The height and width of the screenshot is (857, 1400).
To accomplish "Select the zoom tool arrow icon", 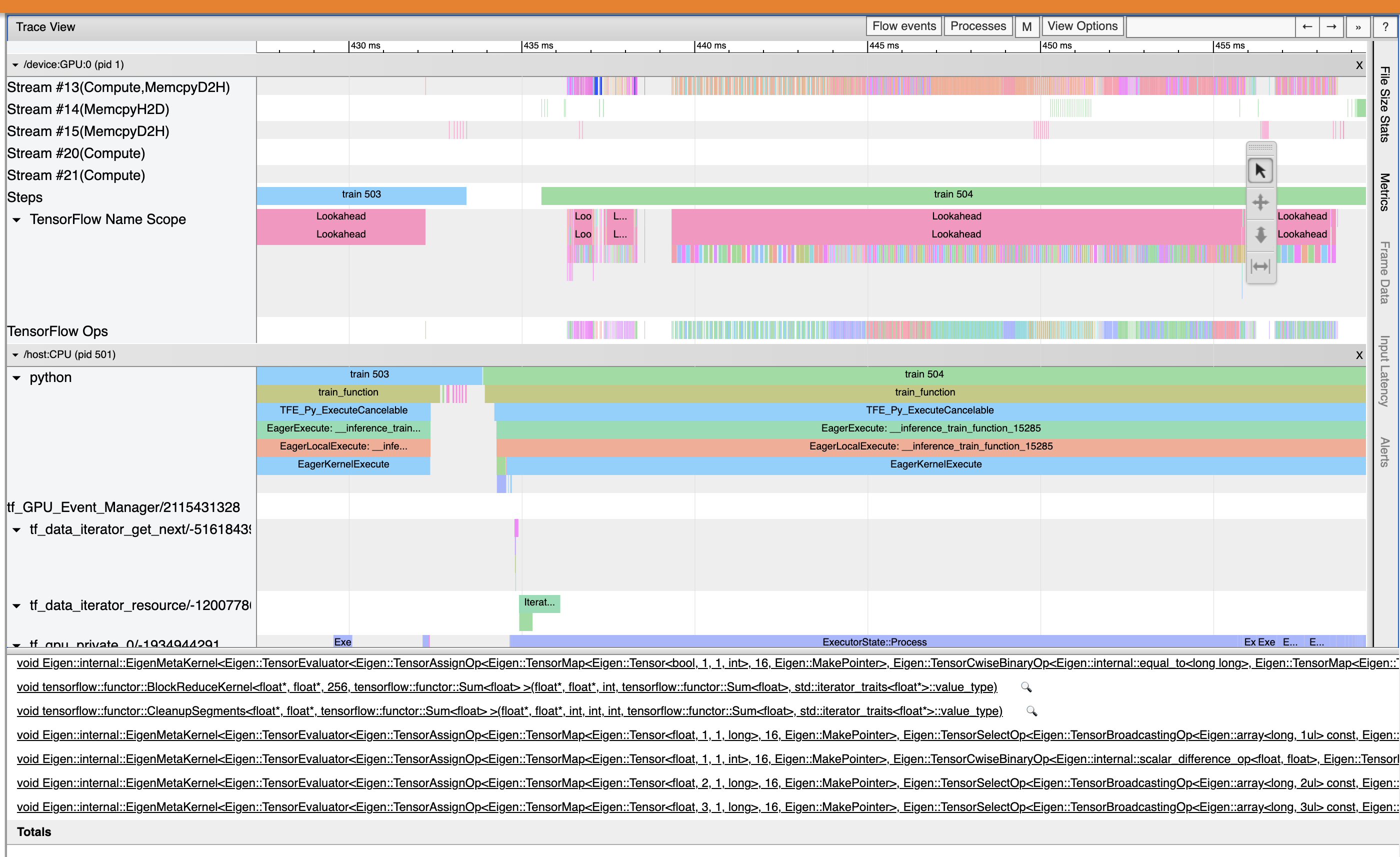I will pyautogui.click(x=1260, y=234).
